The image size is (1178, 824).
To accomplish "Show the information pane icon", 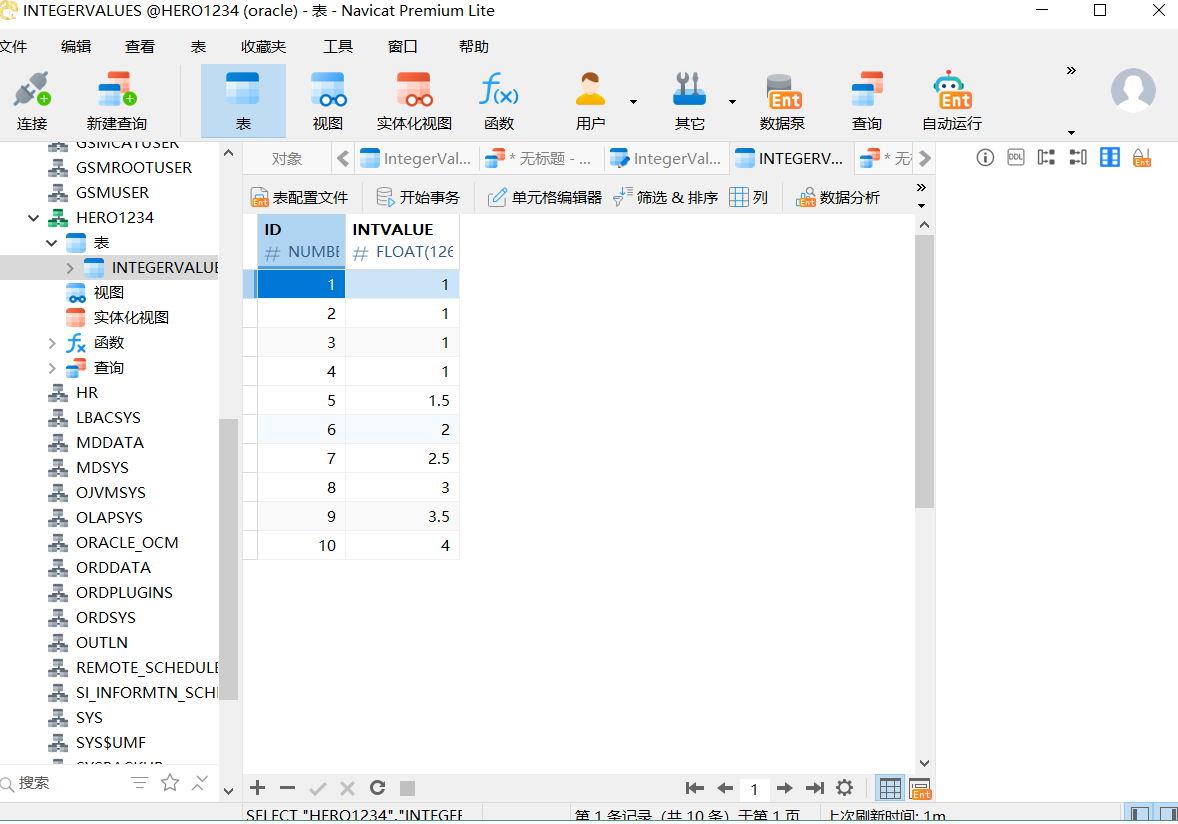I will click(x=985, y=158).
